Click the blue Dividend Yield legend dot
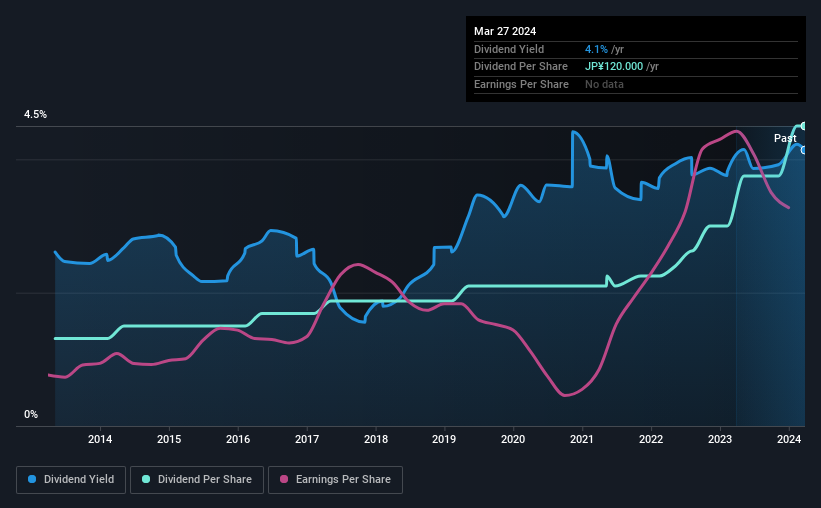This screenshot has height=508, width=821. (x=32, y=479)
